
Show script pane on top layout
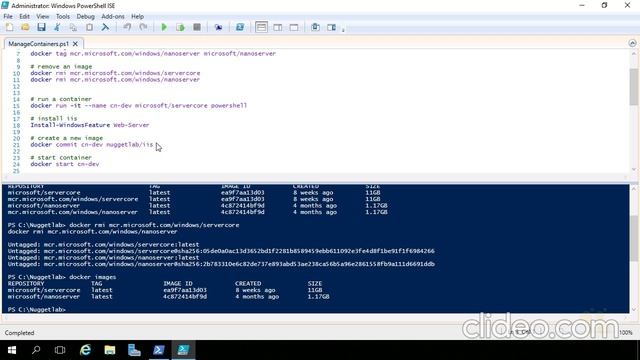pos(261,27)
